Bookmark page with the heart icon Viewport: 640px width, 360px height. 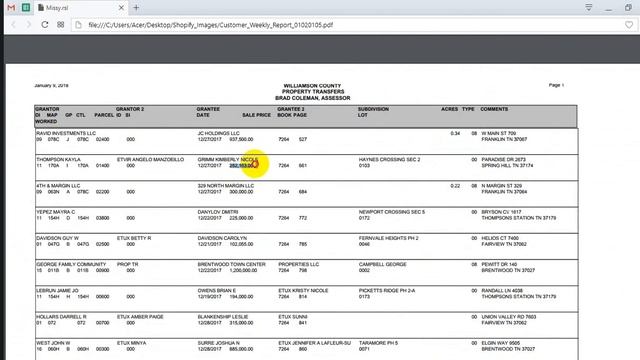pos(629,25)
